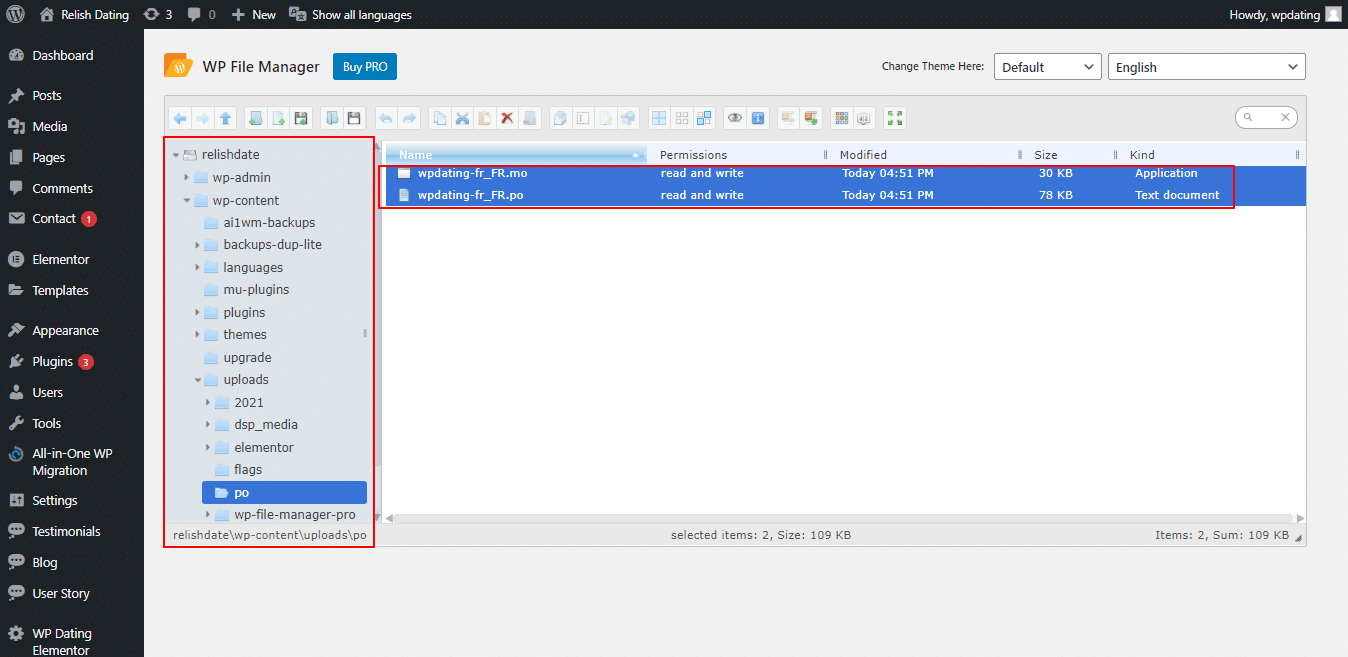Preview the file with eye icon
Viewport: 1348px width, 657px height.
pyautogui.click(x=735, y=118)
